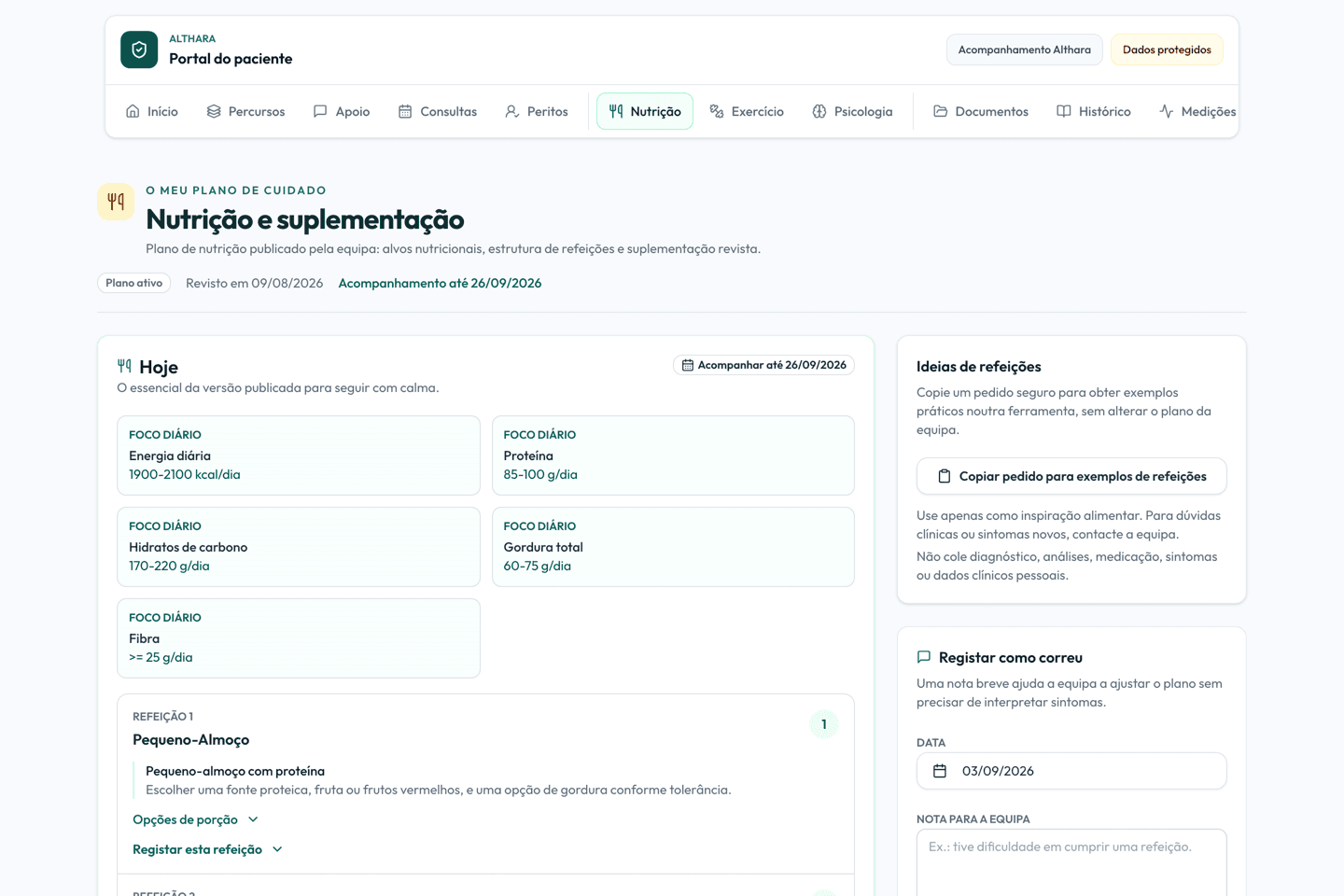Click the book icon beside Histórico
Image resolution: width=1344 pixels, height=896 pixels.
coord(1064,111)
